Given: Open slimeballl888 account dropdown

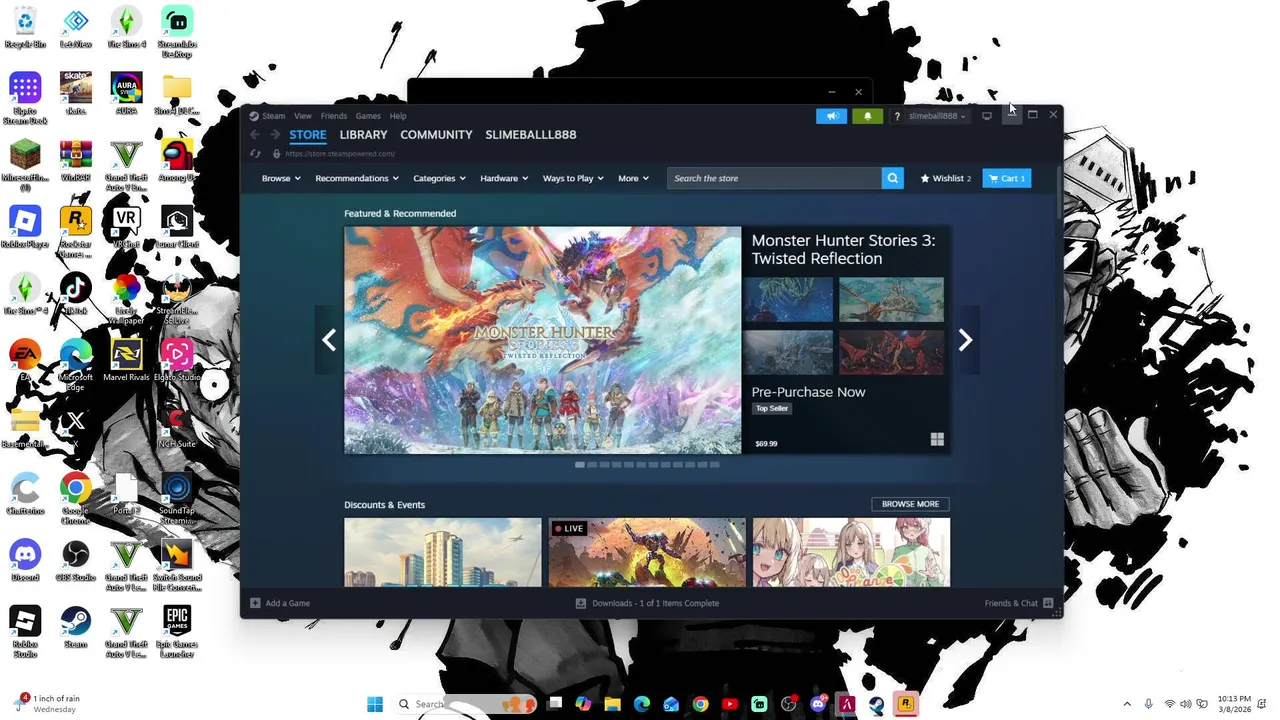Looking at the screenshot, I should coord(937,116).
